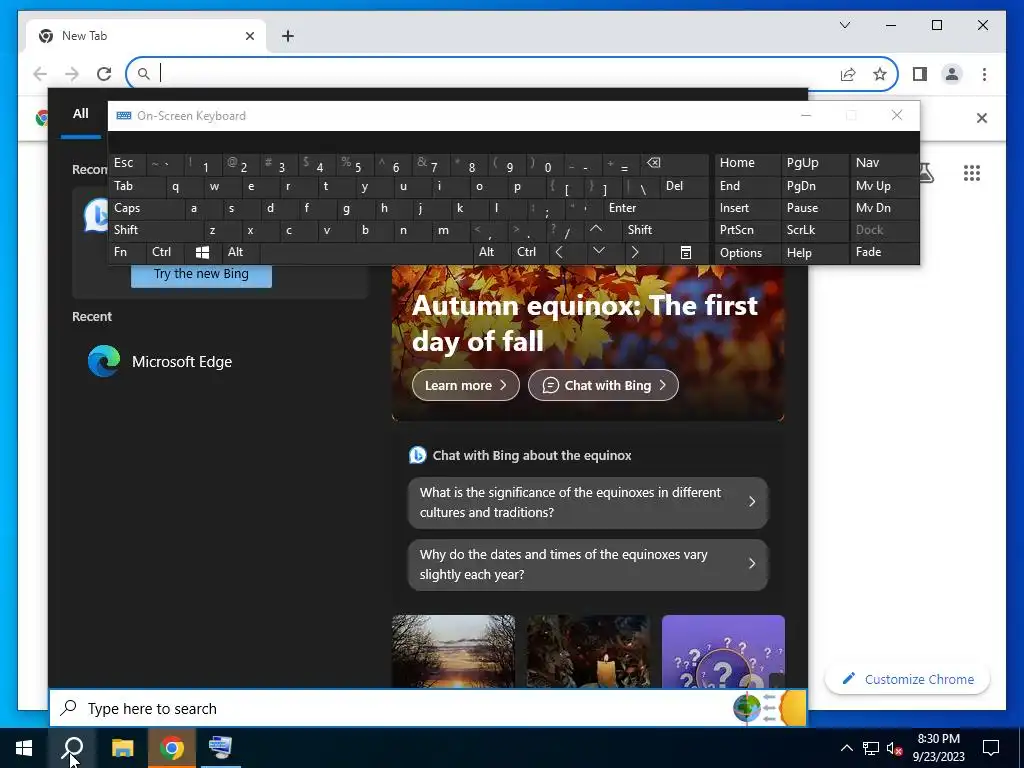
Task: Toggle Fn key on On-Screen Keyboard
Action: tap(127, 252)
